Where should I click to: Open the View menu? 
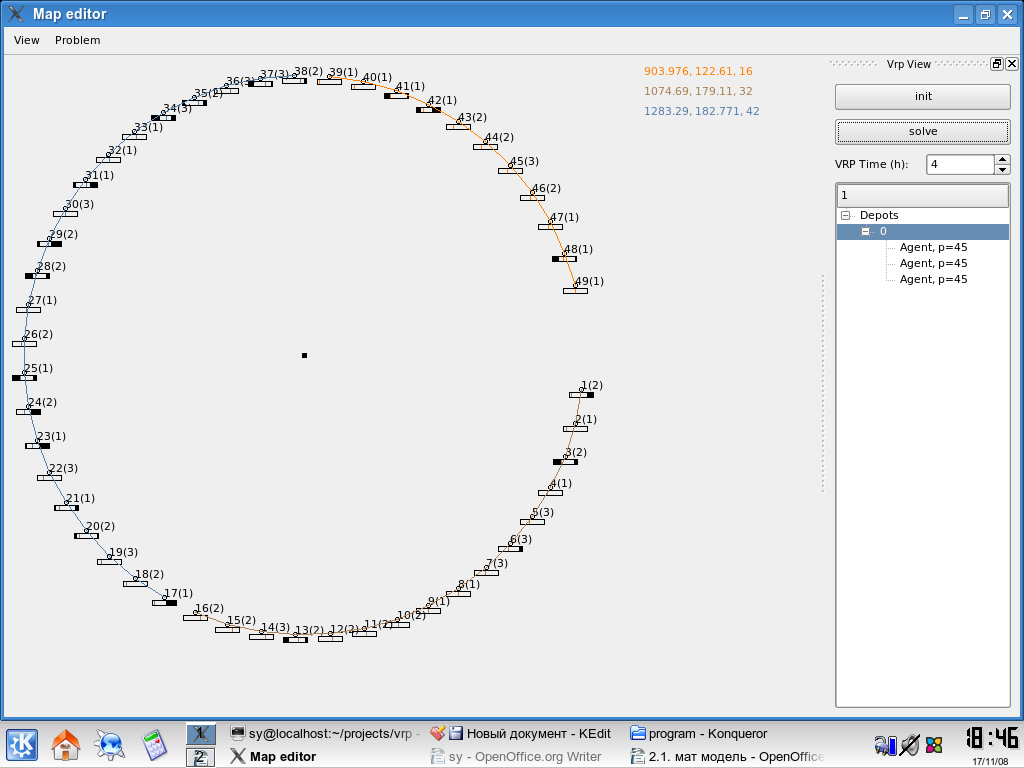[27, 40]
